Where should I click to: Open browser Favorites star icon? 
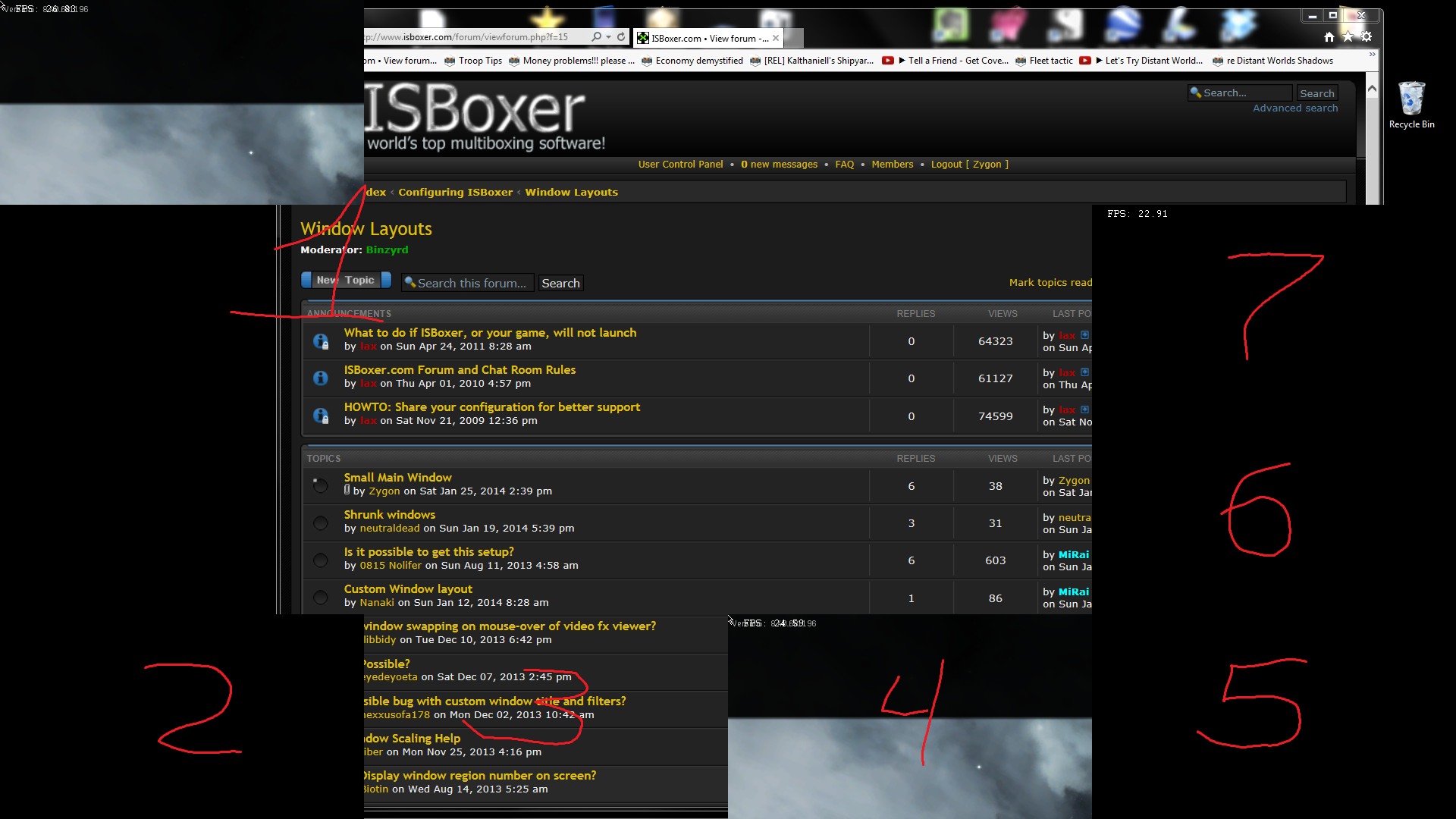(1348, 36)
